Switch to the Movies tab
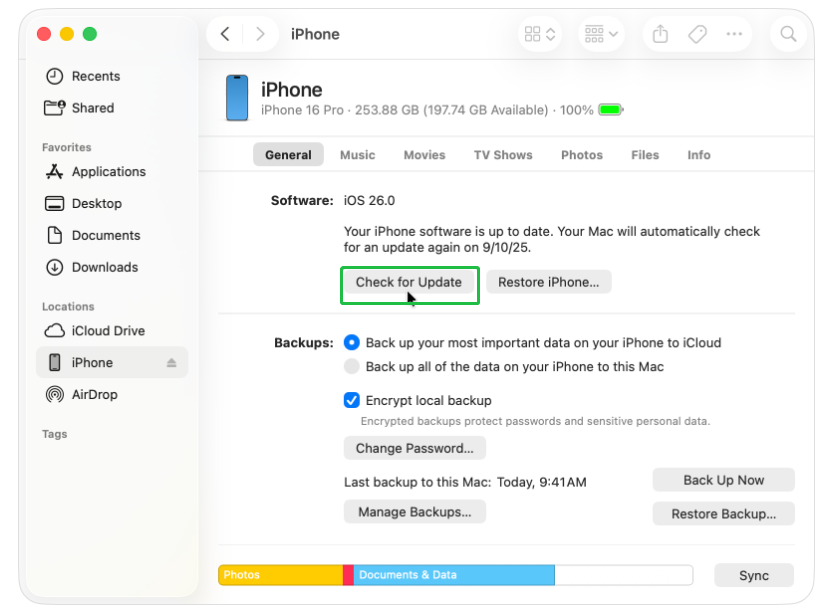 [424, 155]
